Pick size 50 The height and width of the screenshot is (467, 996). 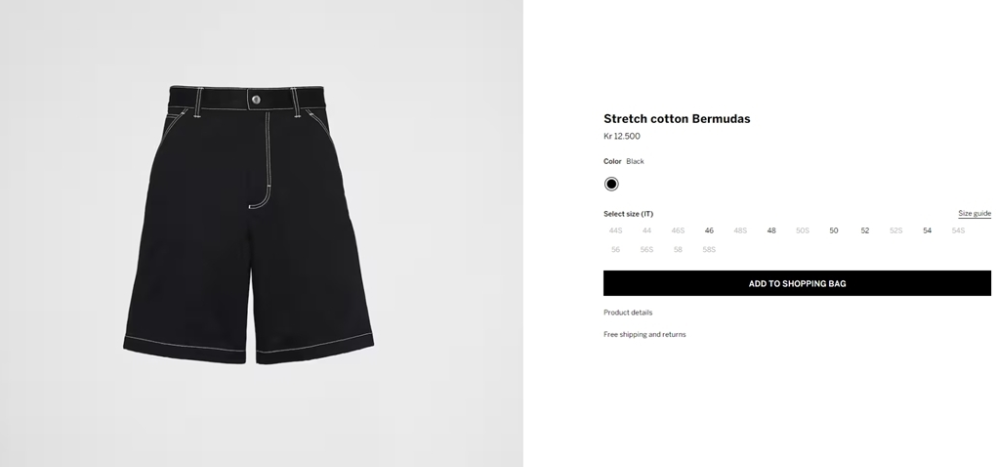833,231
